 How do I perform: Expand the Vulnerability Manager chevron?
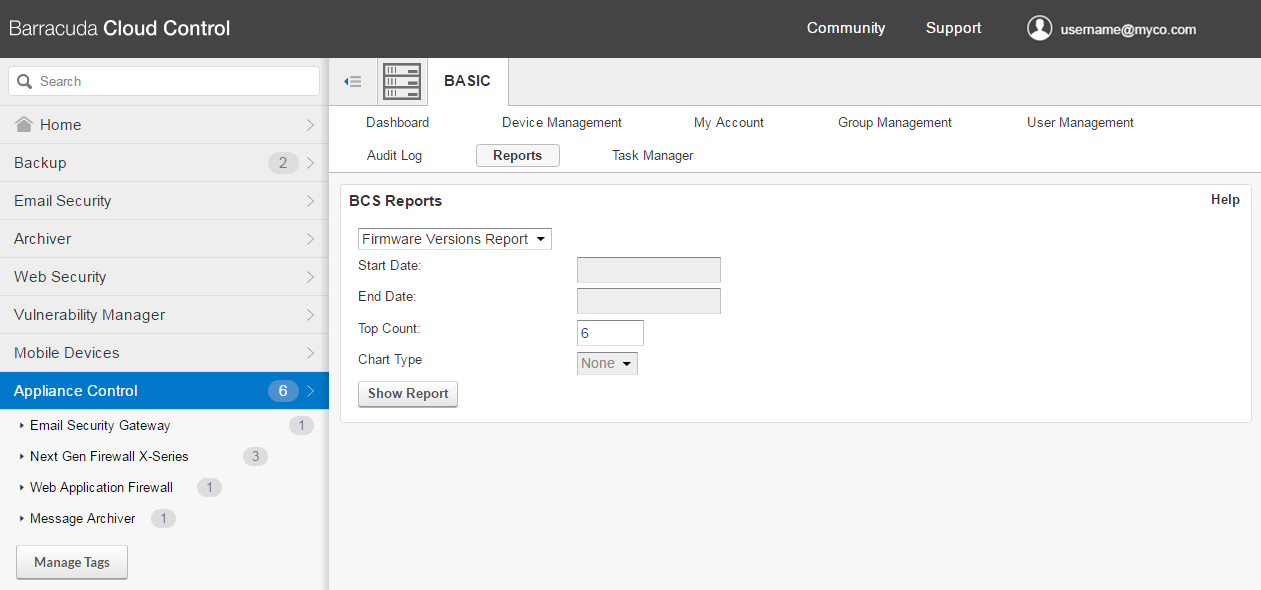310,315
